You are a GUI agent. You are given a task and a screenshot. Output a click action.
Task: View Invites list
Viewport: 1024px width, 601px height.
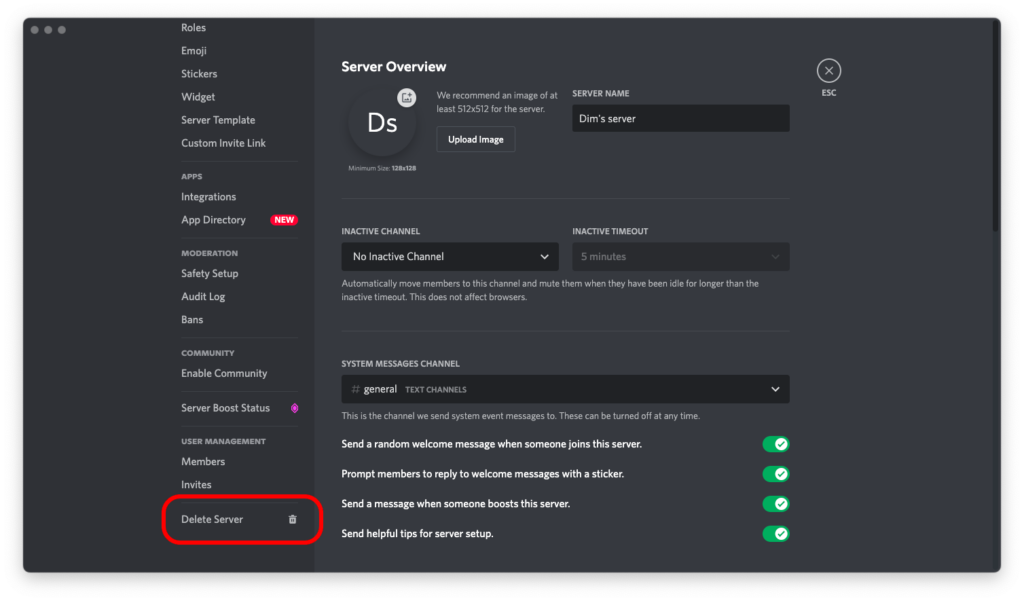pos(196,485)
